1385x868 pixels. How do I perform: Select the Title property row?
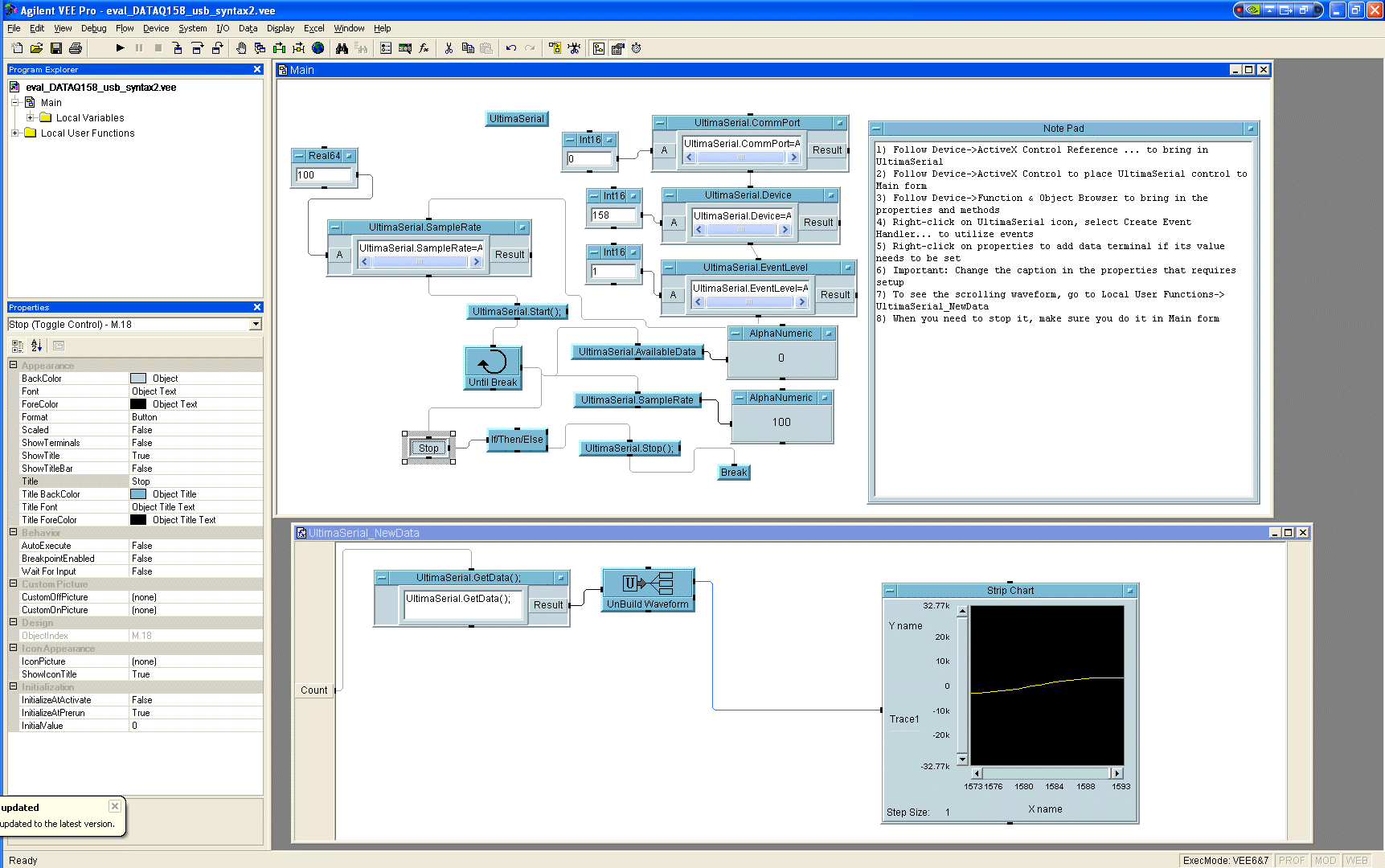click(x=135, y=481)
